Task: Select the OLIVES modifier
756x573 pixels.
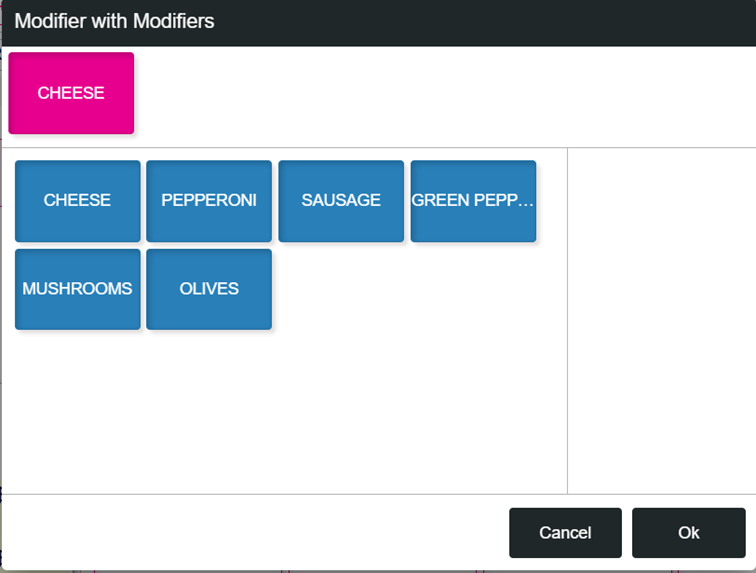Action: point(209,289)
